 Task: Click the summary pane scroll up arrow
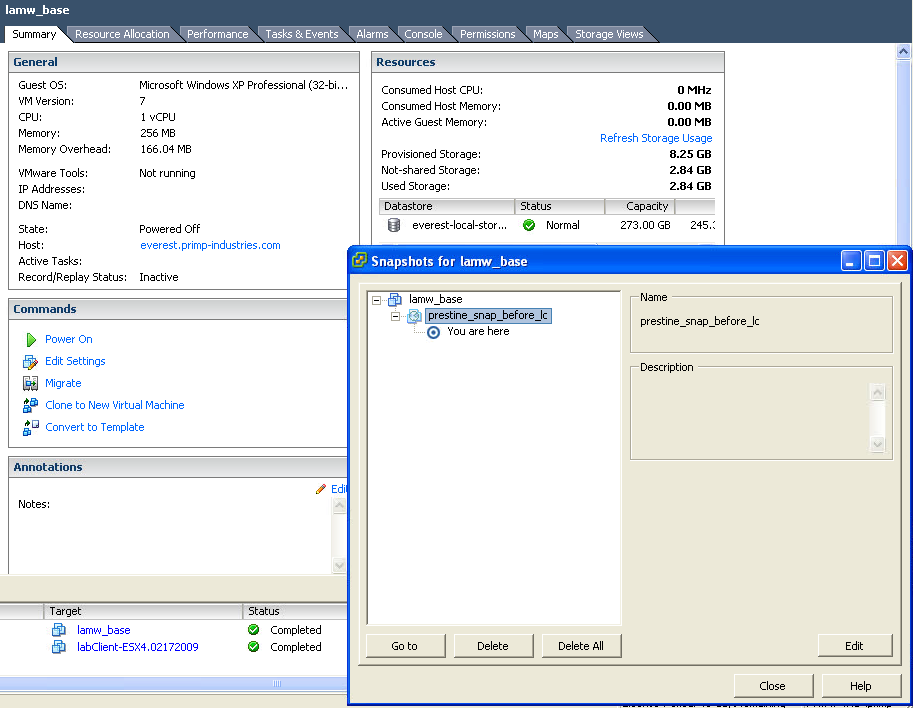coord(903,51)
